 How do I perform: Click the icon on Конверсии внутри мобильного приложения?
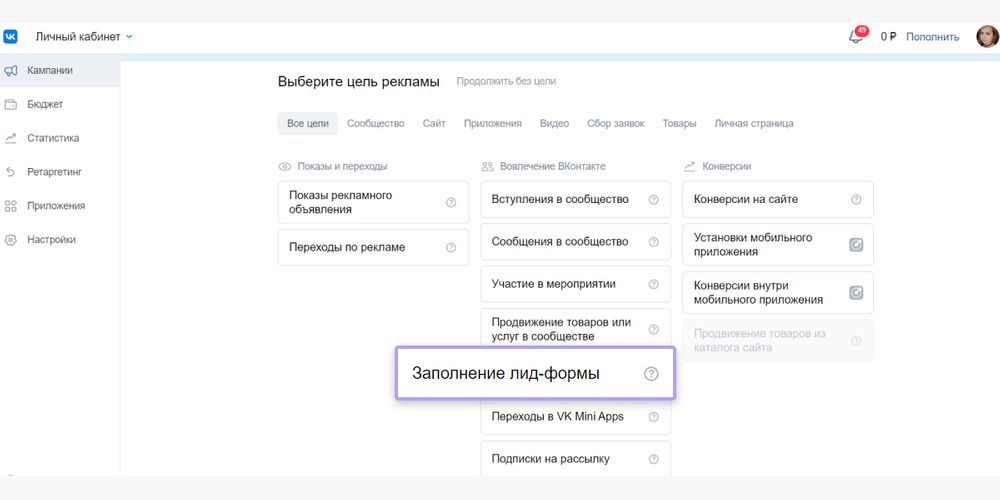point(856,293)
